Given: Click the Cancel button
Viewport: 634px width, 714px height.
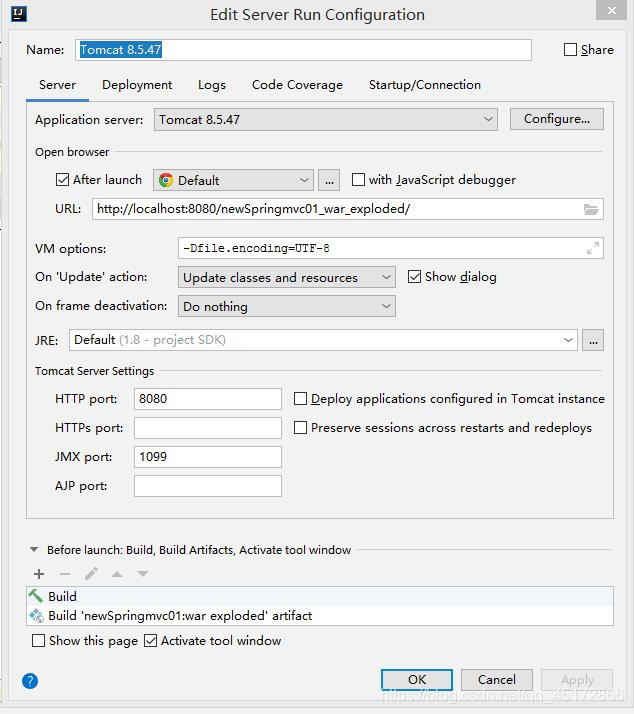Looking at the screenshot, I should [497, 680].
